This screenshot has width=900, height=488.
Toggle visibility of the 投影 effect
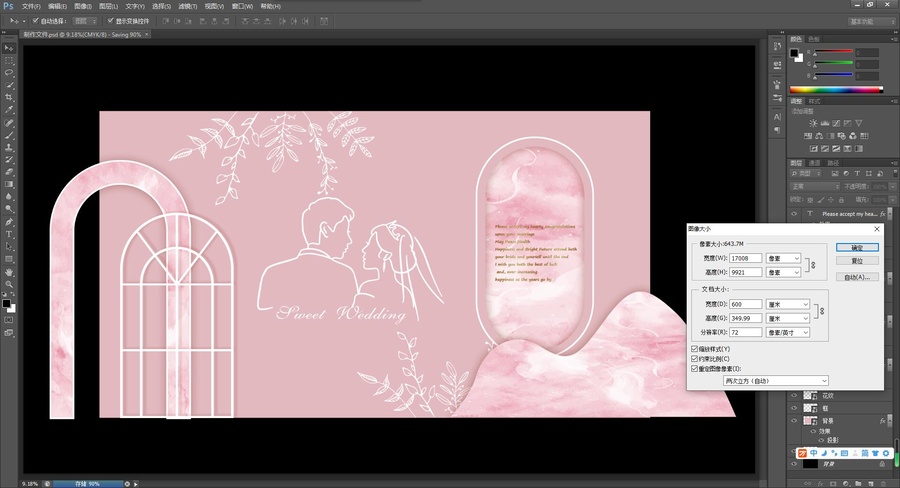821,440
